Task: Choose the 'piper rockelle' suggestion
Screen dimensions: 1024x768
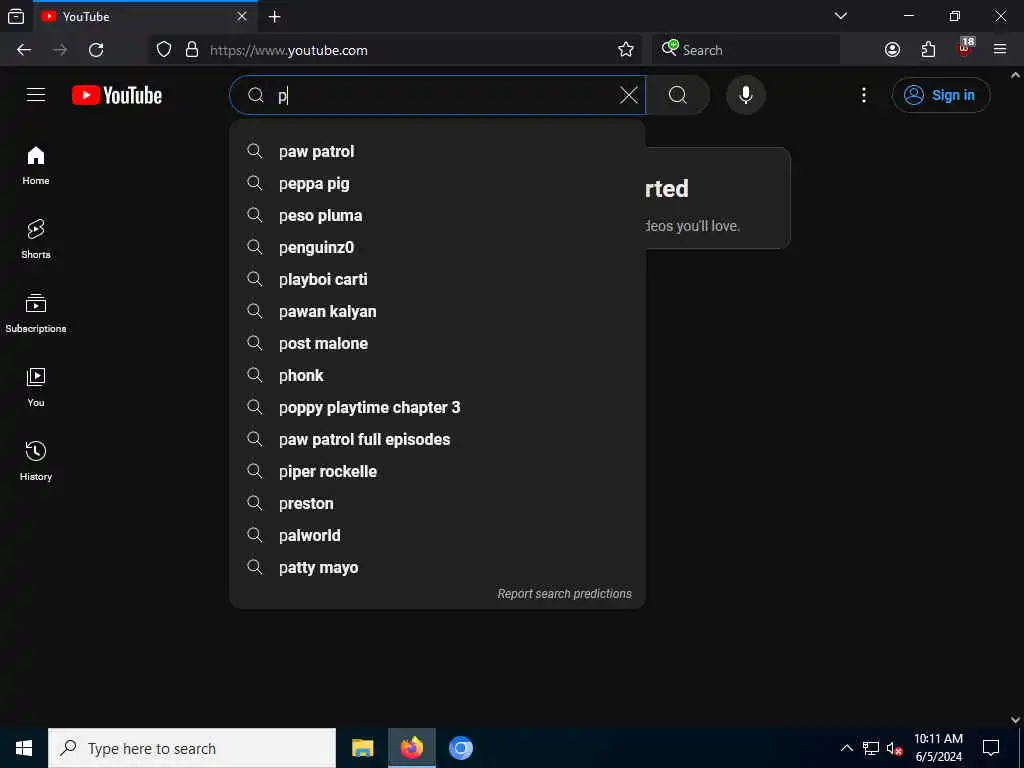Action: tap(438, 472)
